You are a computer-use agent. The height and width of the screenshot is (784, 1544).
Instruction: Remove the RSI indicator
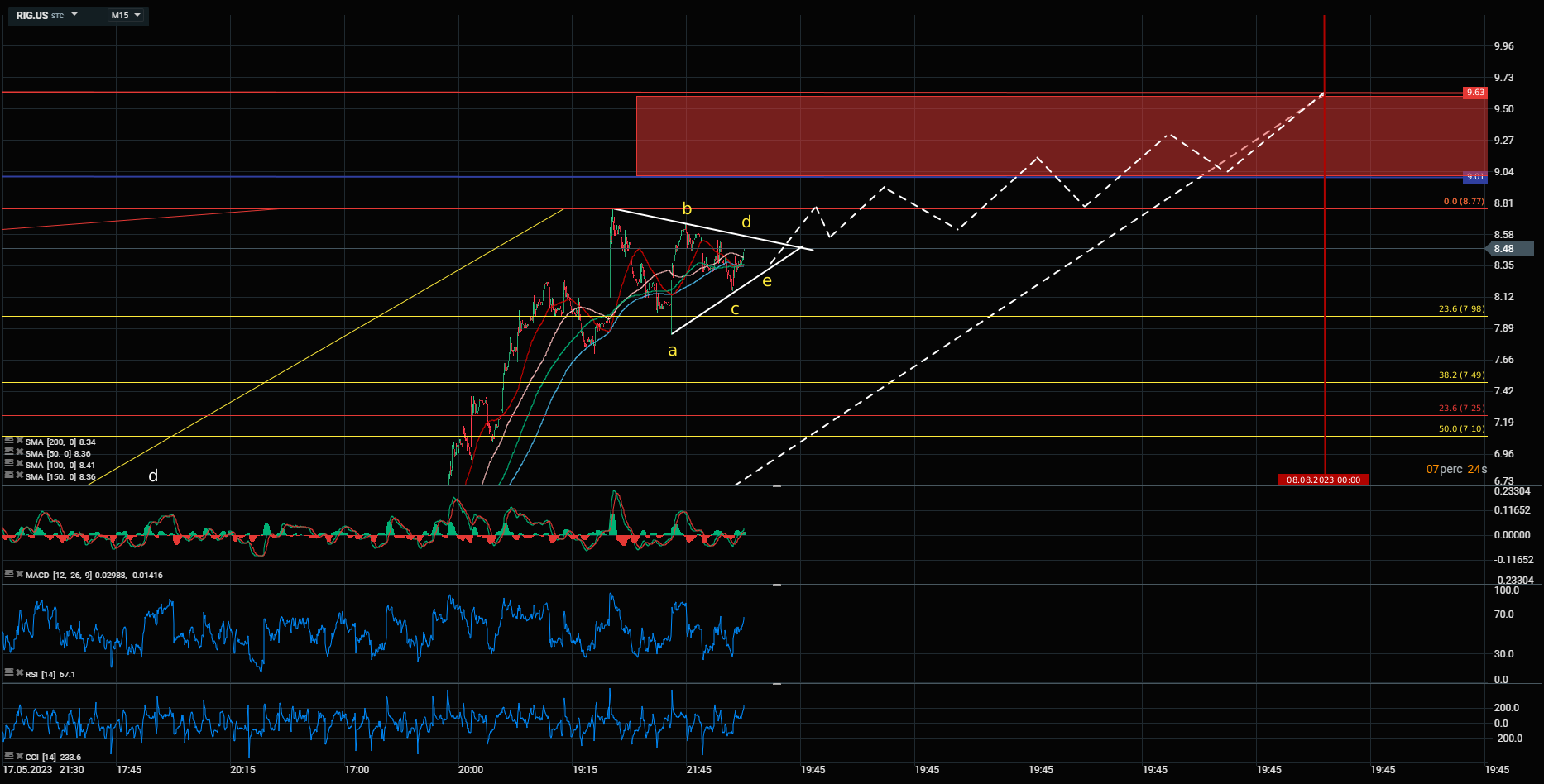pos(20,674)
